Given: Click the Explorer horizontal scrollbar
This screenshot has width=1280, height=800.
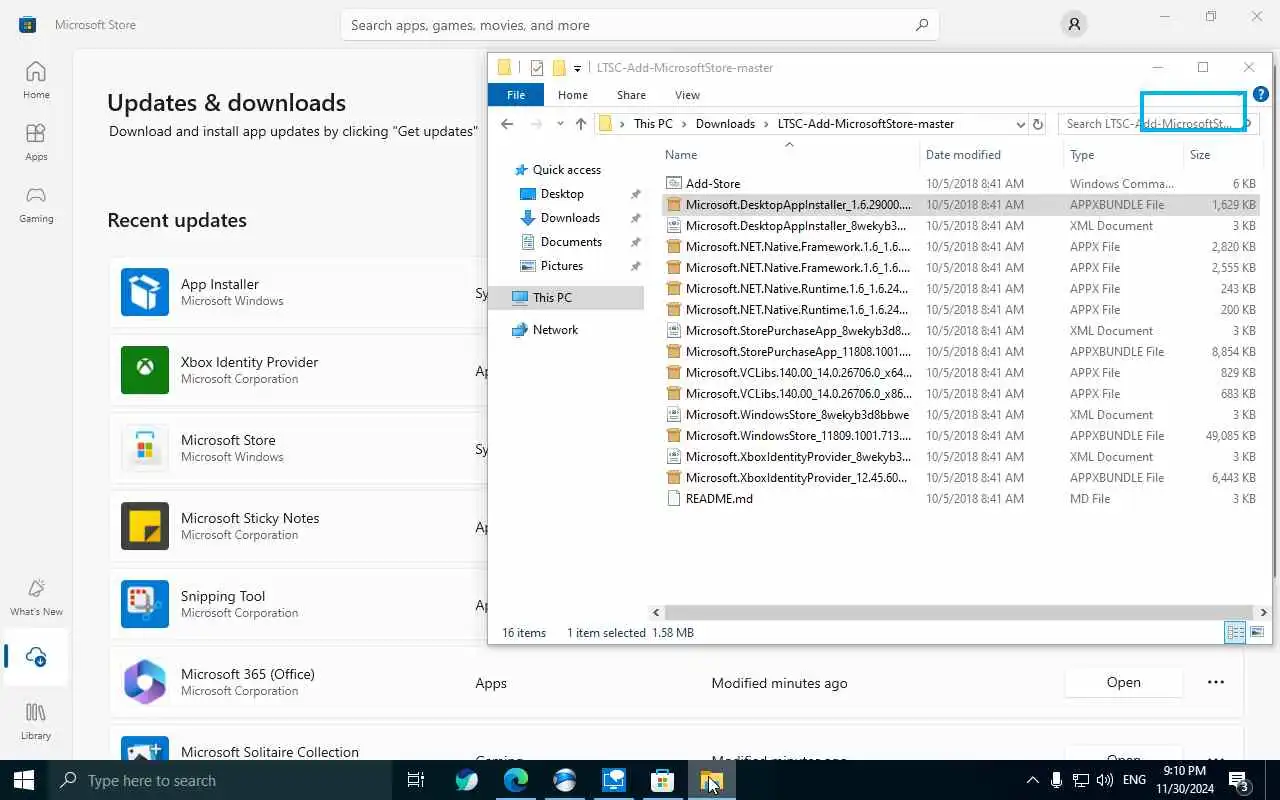Looking at the screenshot, I should (x=958, y=612).
